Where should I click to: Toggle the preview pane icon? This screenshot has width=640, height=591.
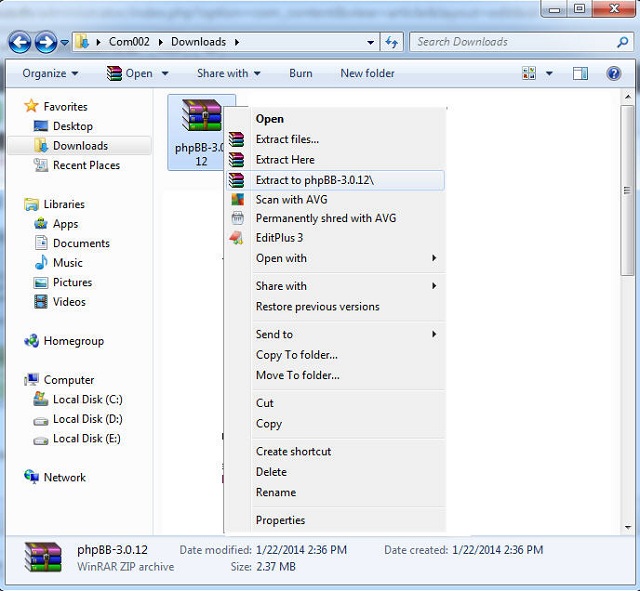pos(580,73)
